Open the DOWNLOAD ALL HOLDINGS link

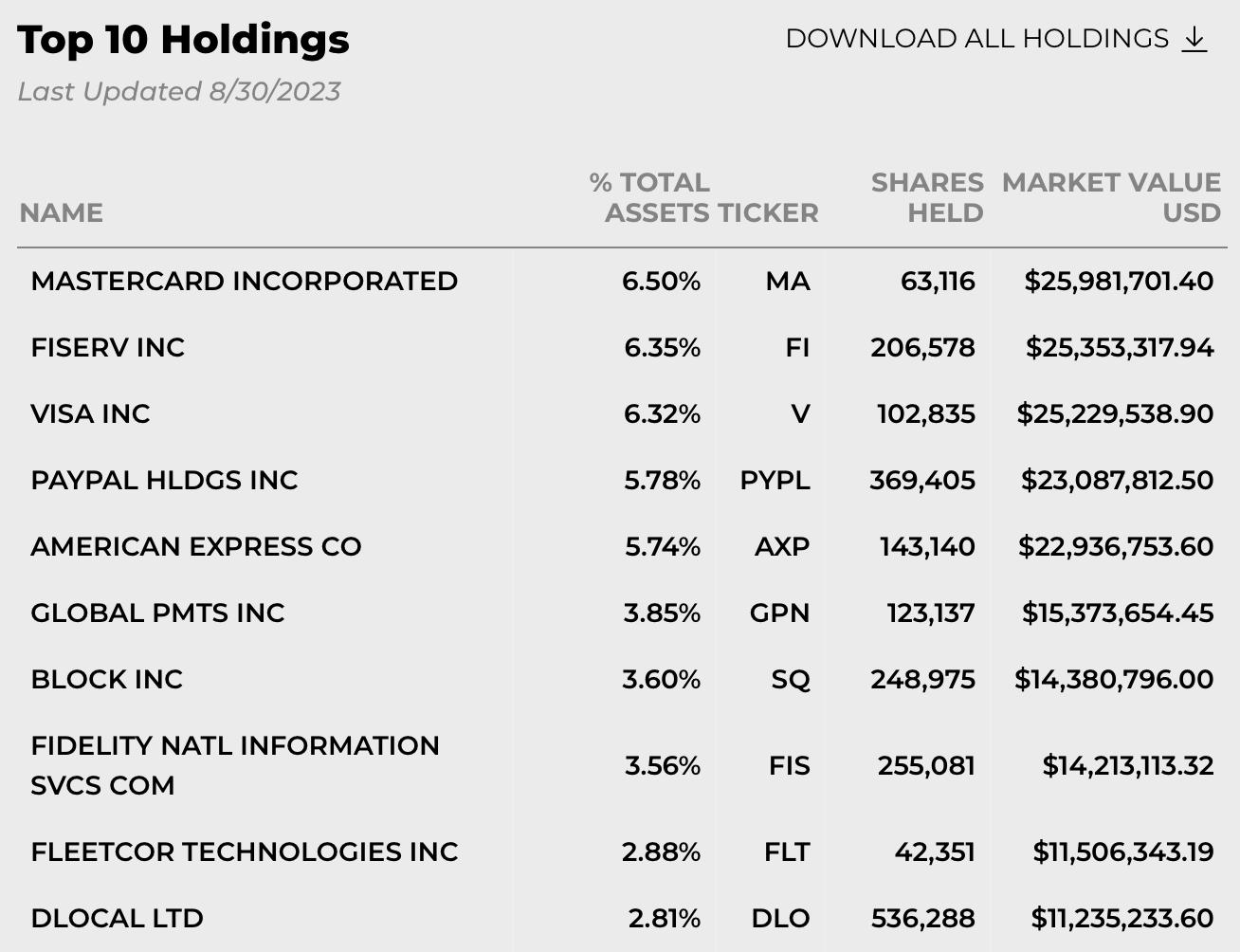coord(995,39)
